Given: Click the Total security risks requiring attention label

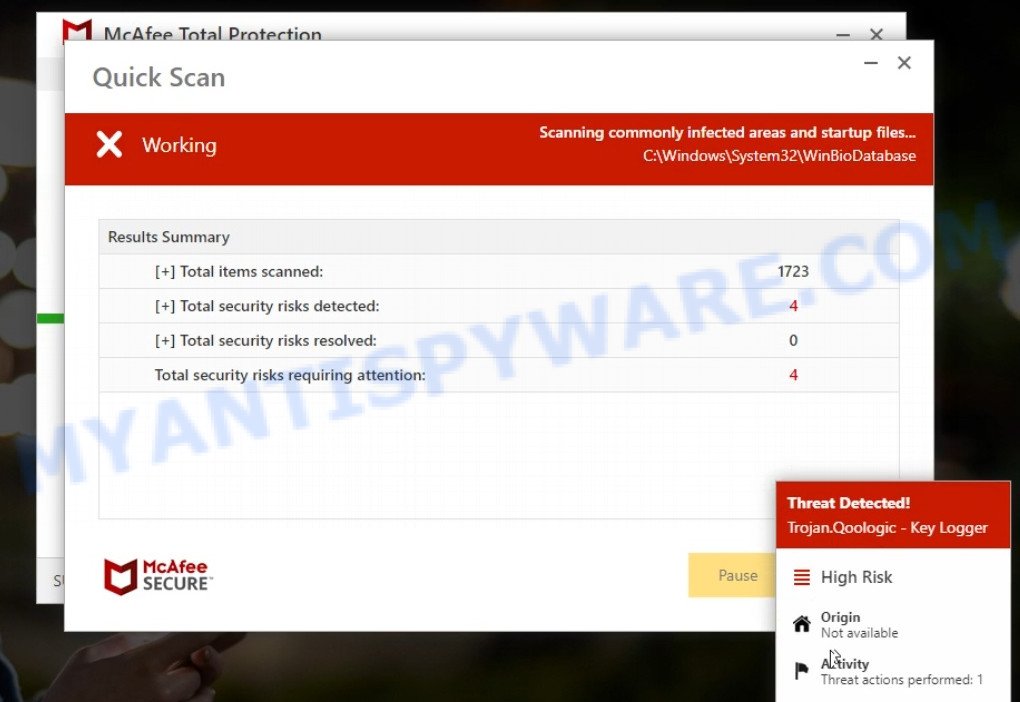Looking at the screenshot, I should click(290, 375).
